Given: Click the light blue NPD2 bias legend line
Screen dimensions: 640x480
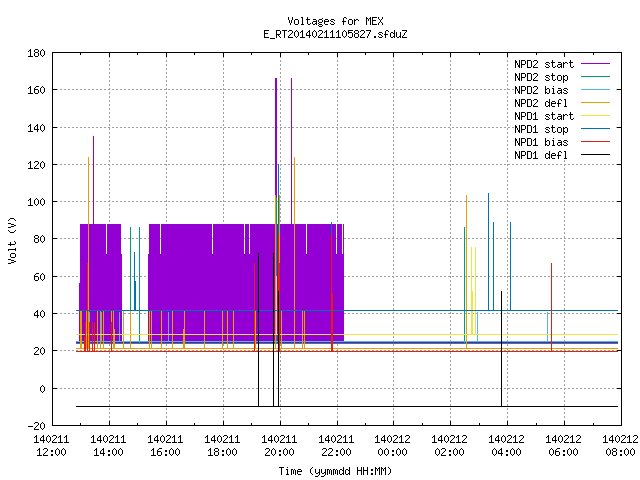Looking at the screenshot, I should click(x=595, y=90).
